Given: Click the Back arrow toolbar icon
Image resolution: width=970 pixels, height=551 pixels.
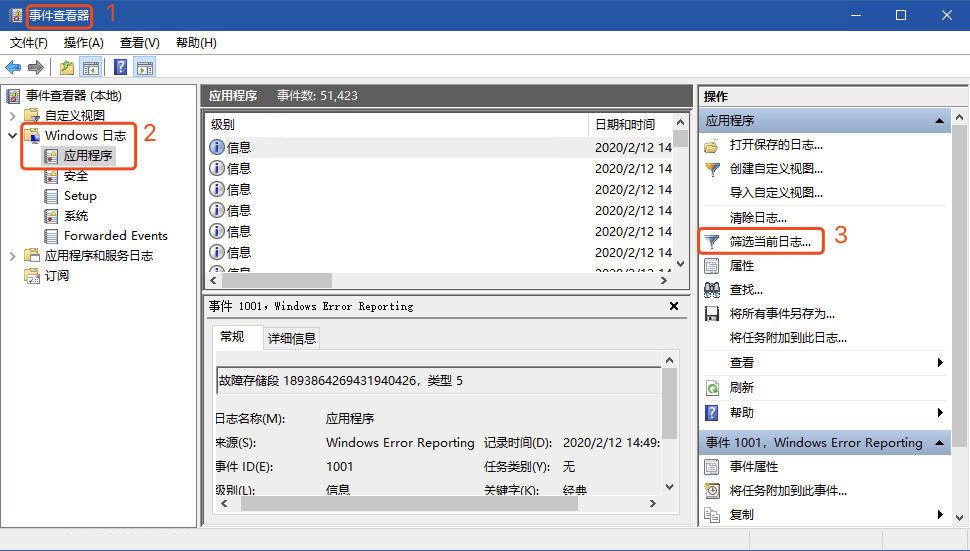Looking at the screenshot, I should 13,67.
